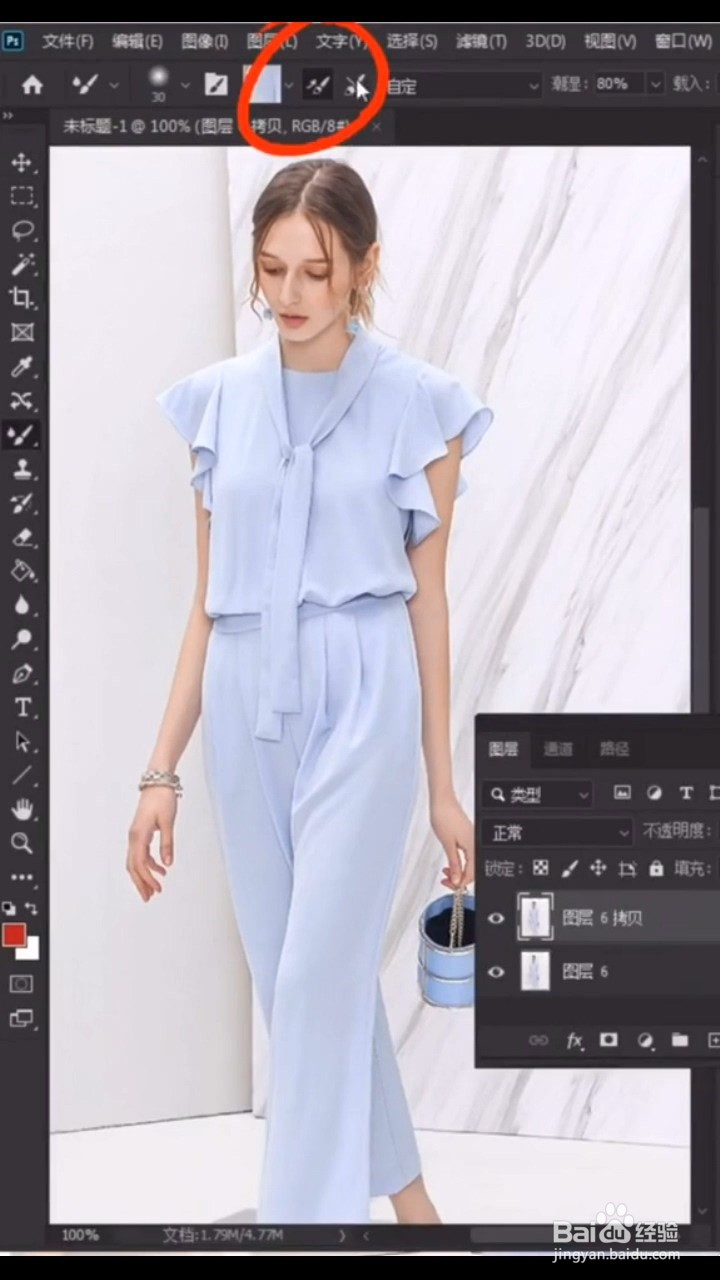
Task: Toggle adjustment layer filter icon
Action: point(654,793)
